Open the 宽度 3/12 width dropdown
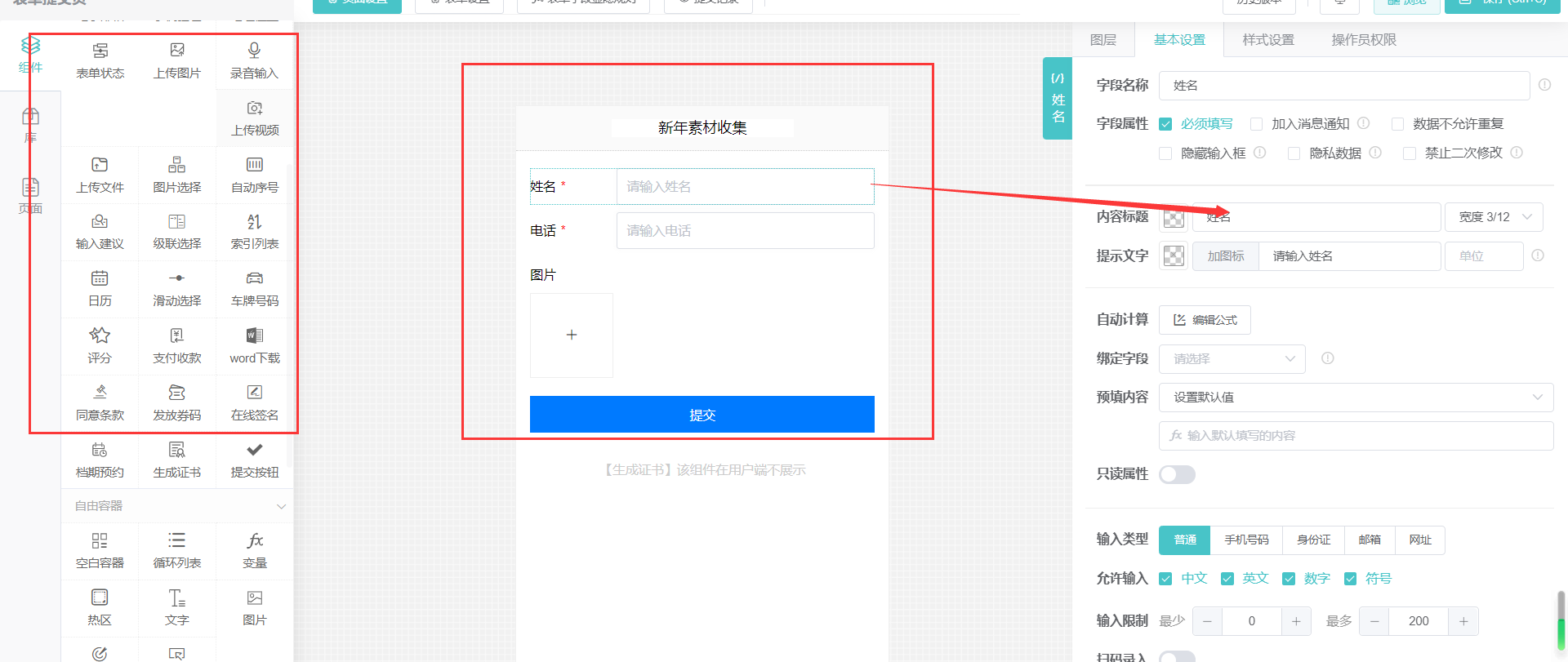The image size is (1568, 662). pyautogui.click(x=1493, y=217)
